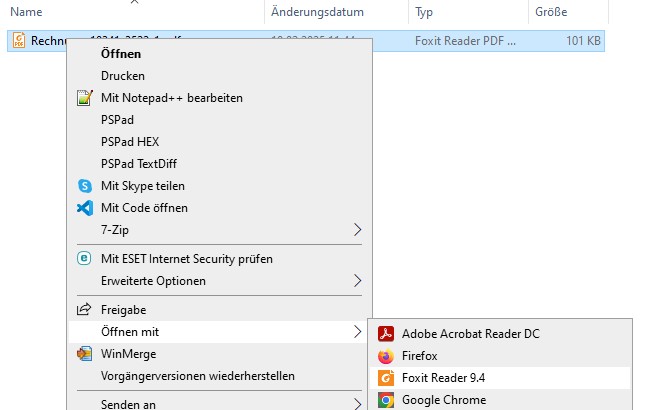Screen dimensions: 651x410
Task: Click the WinMerge icon
Action: pyautogui.click(x=85, y=354)
